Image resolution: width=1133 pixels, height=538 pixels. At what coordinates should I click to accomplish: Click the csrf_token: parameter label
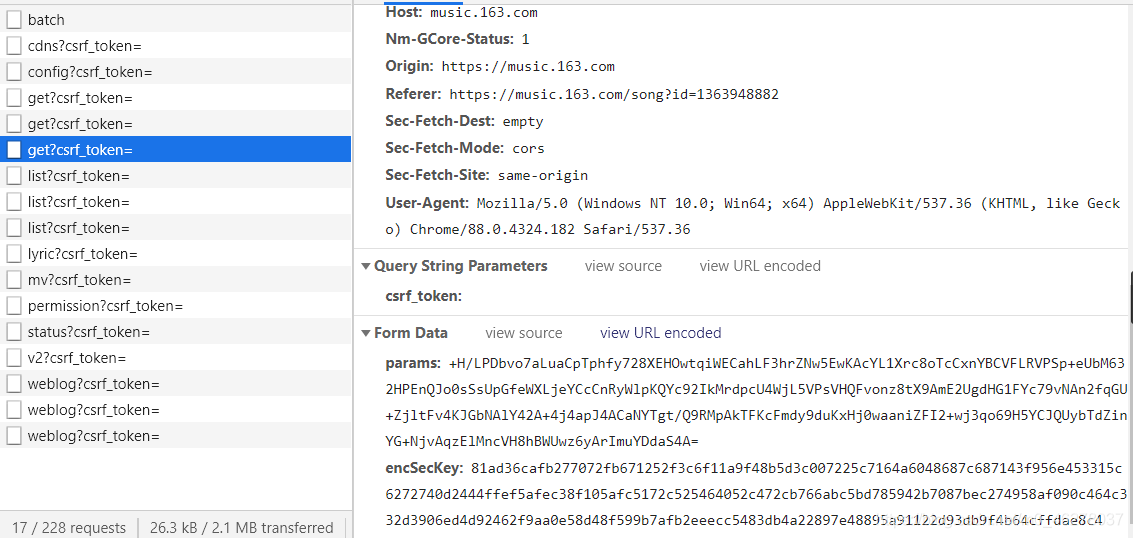pyautogui.click(x=423, y=296)
